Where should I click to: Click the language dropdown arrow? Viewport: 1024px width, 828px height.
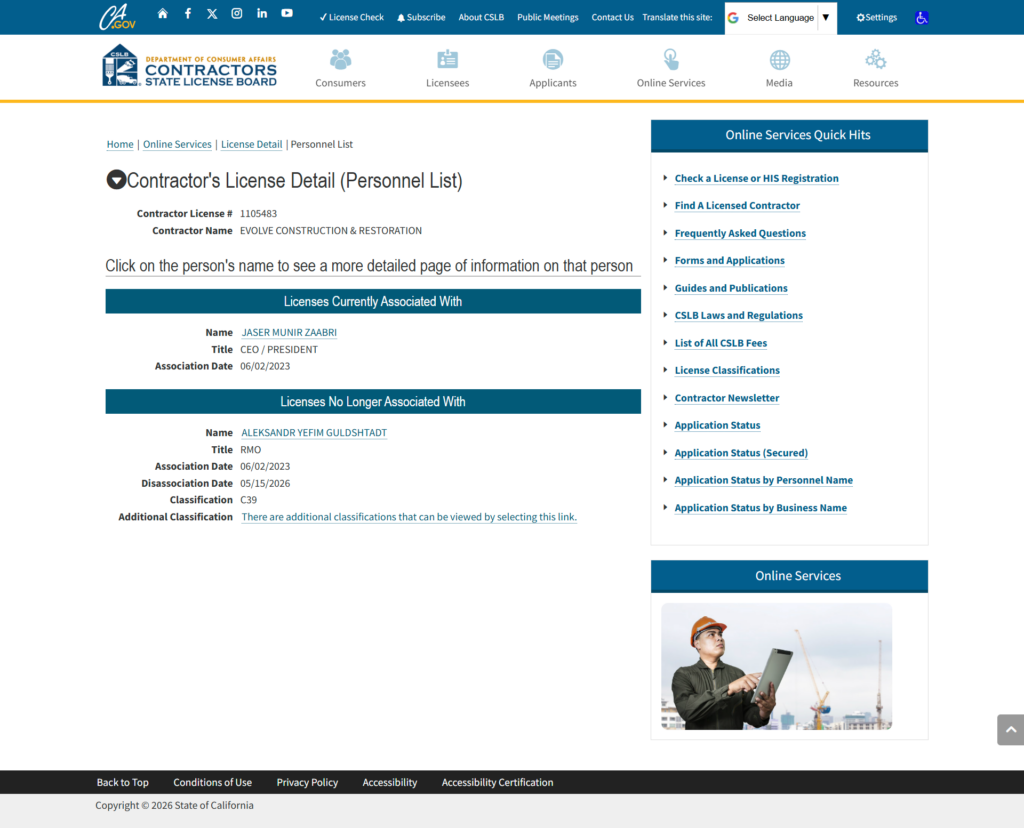(x=825, y=18)
